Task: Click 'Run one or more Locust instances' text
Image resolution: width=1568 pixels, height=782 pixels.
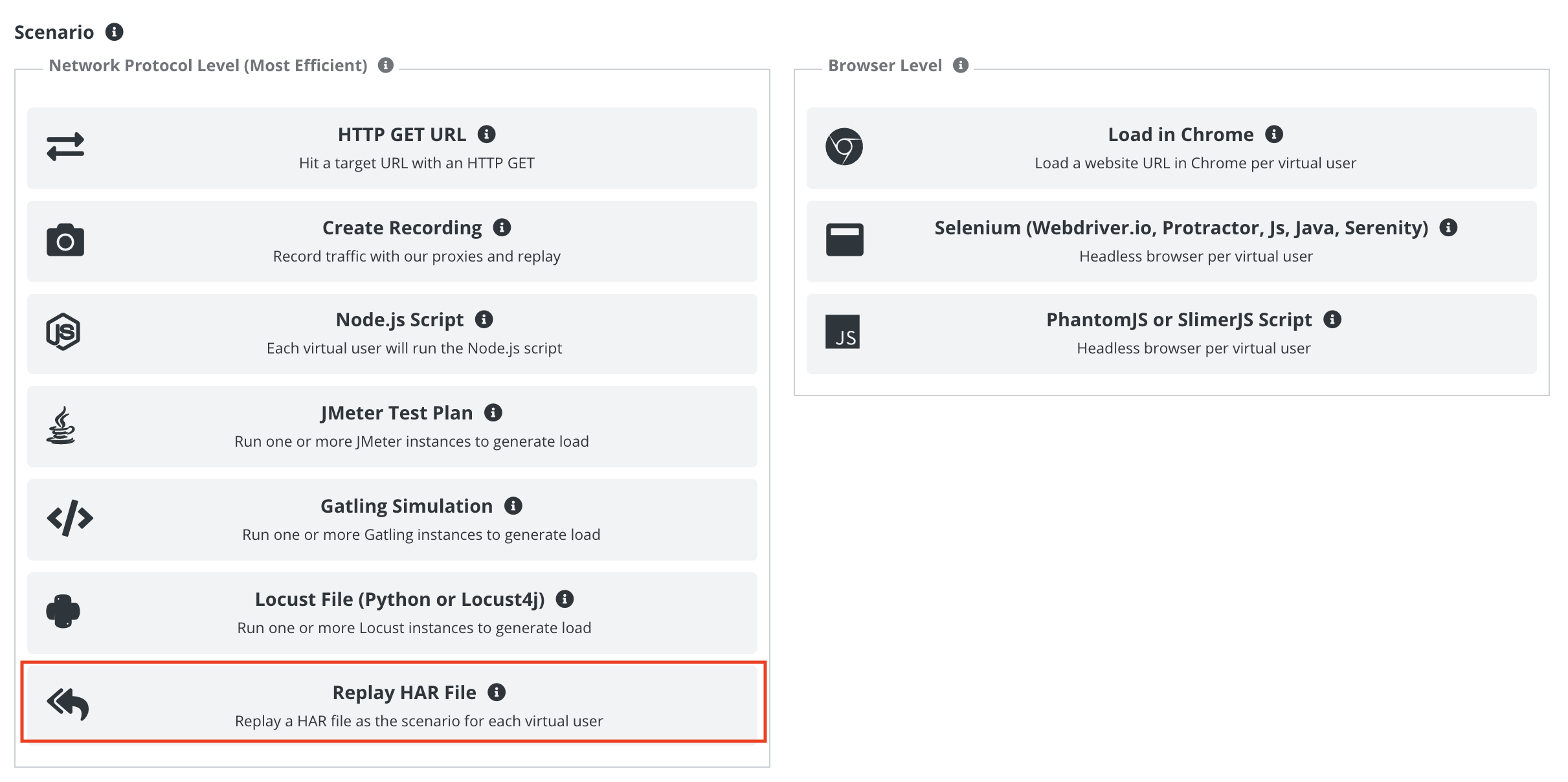Action: click(x=414, y=628)
